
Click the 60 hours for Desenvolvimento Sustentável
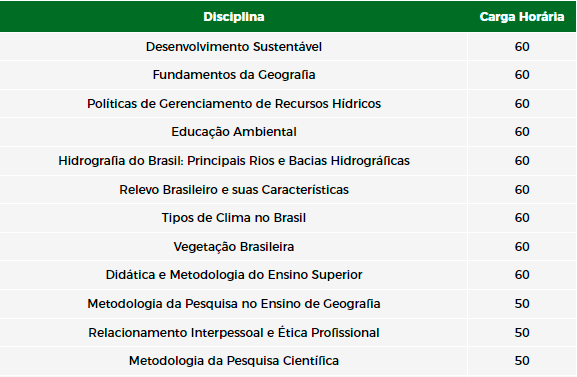tap(522, 47)
